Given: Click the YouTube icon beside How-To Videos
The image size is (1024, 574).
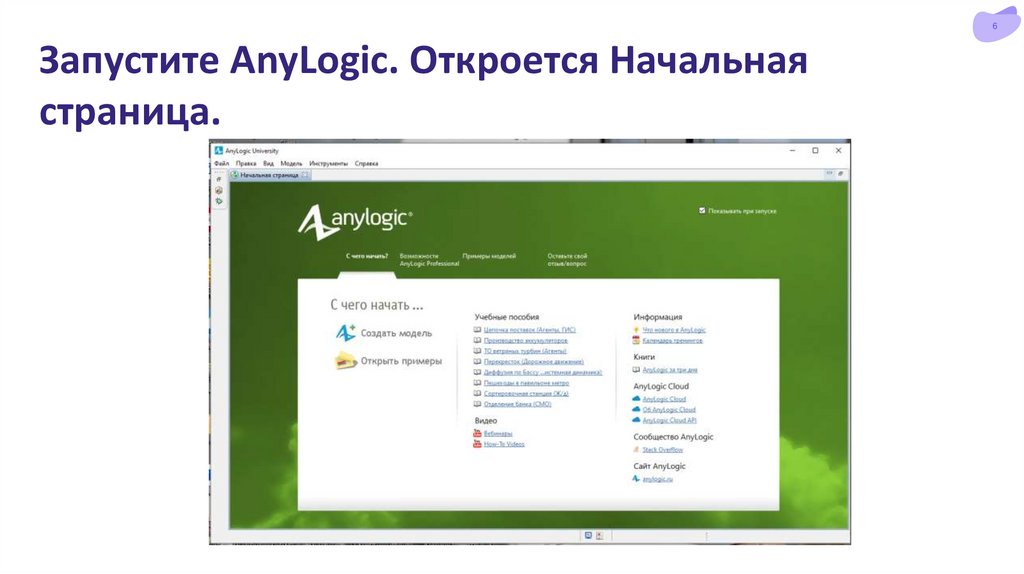Looking at the screenshot, I should tap(477, 443).
